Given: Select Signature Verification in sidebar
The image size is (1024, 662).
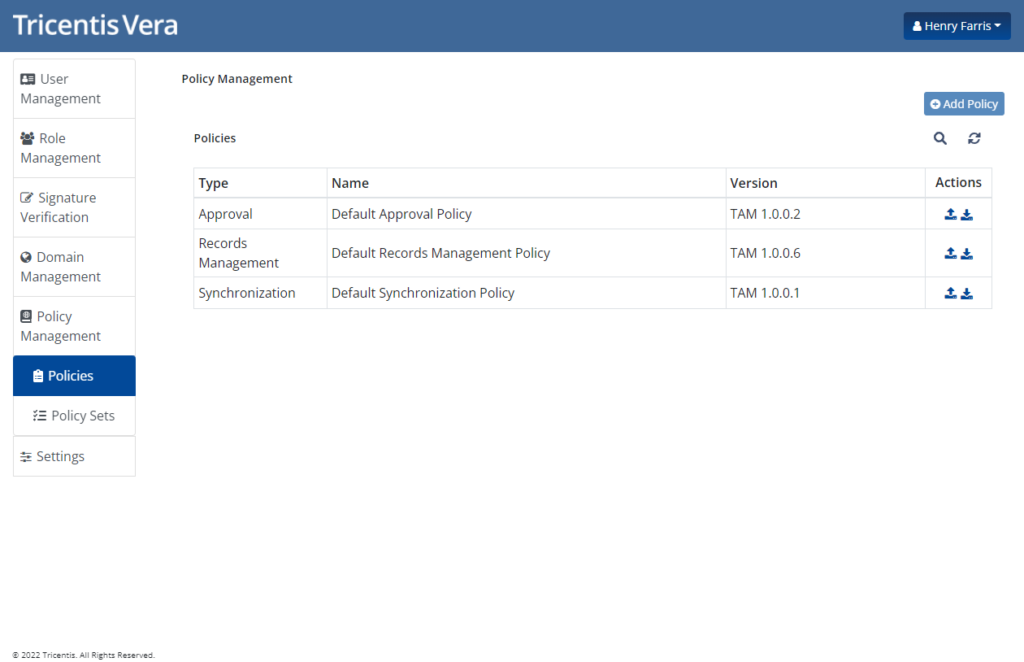Looking at the screenshot, I should point(74,208).
